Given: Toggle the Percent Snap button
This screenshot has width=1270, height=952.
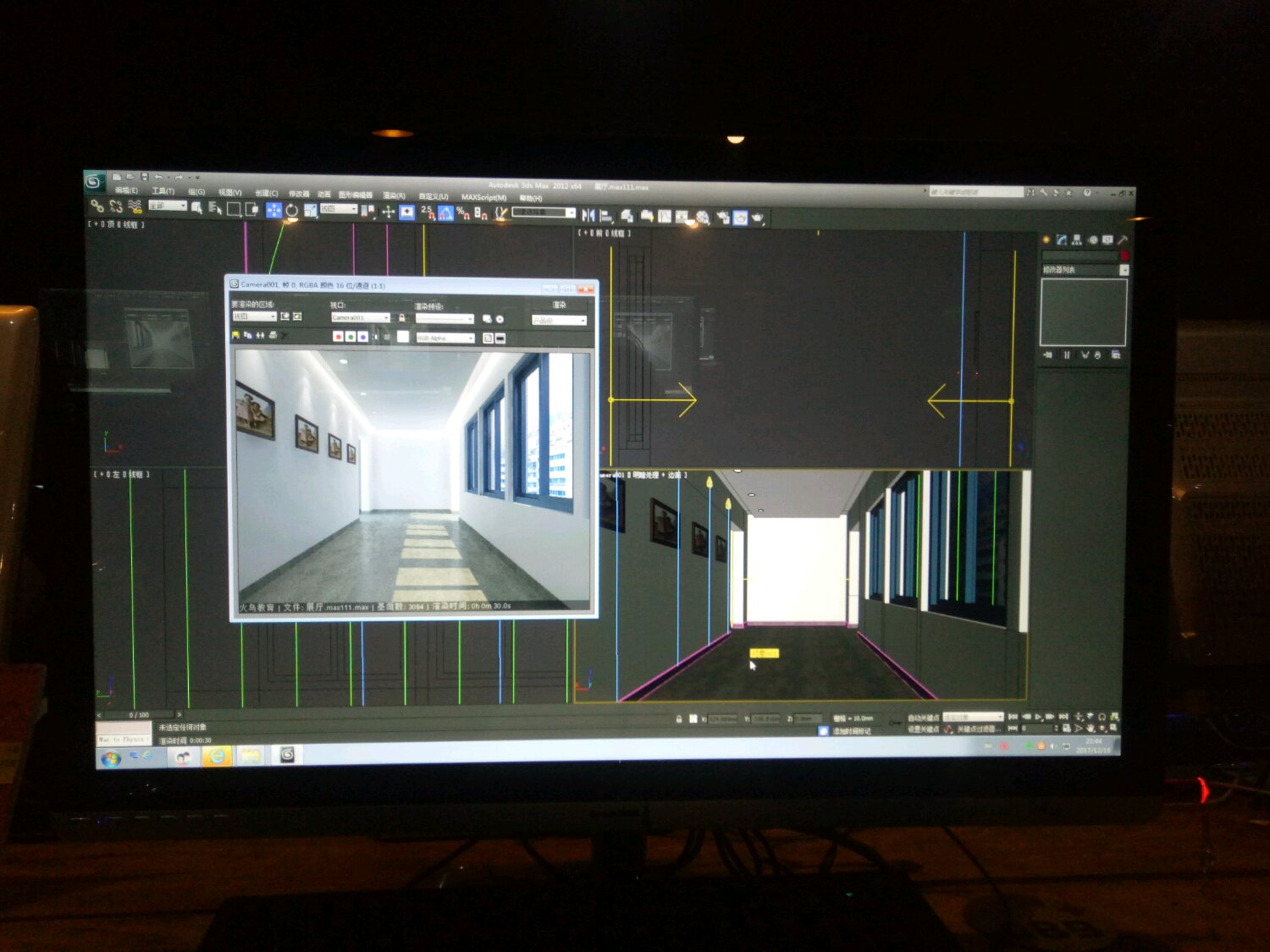Looking at the screenshot, I should [x=463, y=212].
